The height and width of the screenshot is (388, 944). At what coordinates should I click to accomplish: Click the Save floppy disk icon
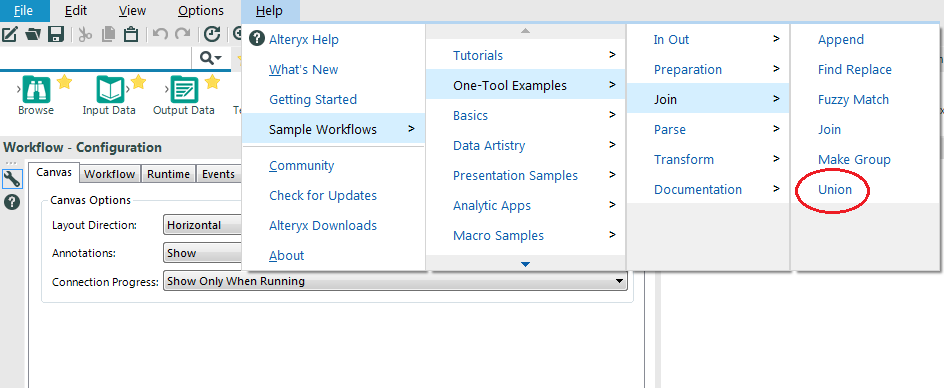pyautogui.click(x=56, y=34)
